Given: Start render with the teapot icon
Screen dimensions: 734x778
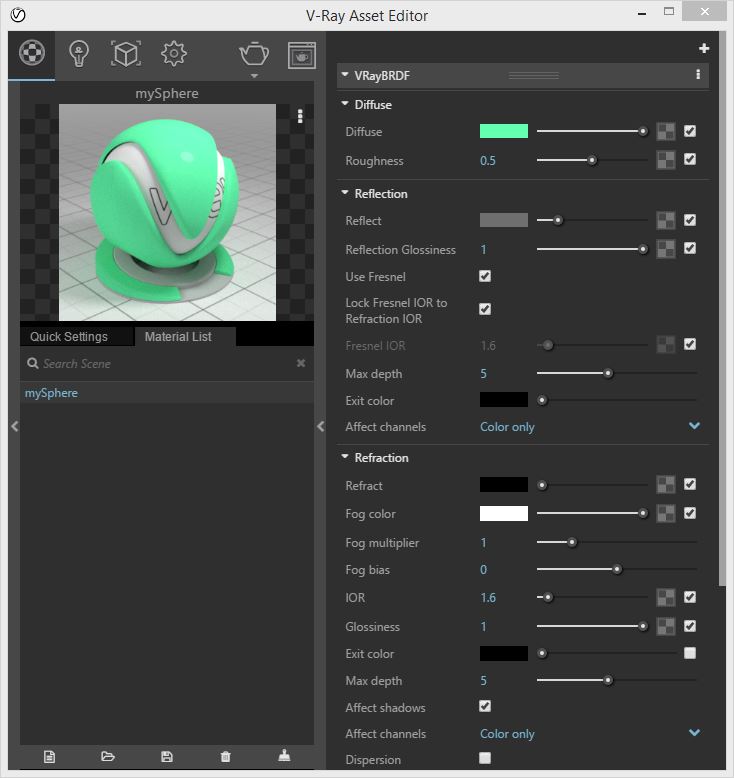Looking at the screenshot, I should [x=254, y=54].
